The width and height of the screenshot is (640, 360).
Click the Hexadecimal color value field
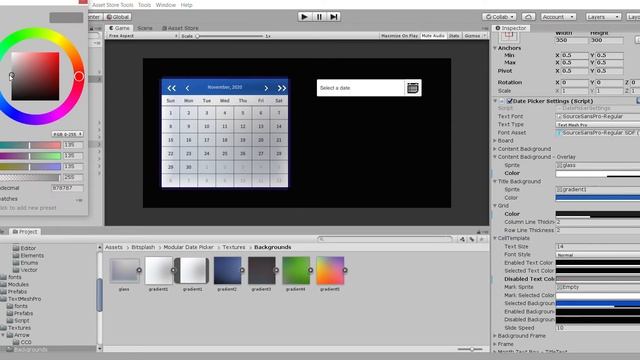click(x=67, y=188)
